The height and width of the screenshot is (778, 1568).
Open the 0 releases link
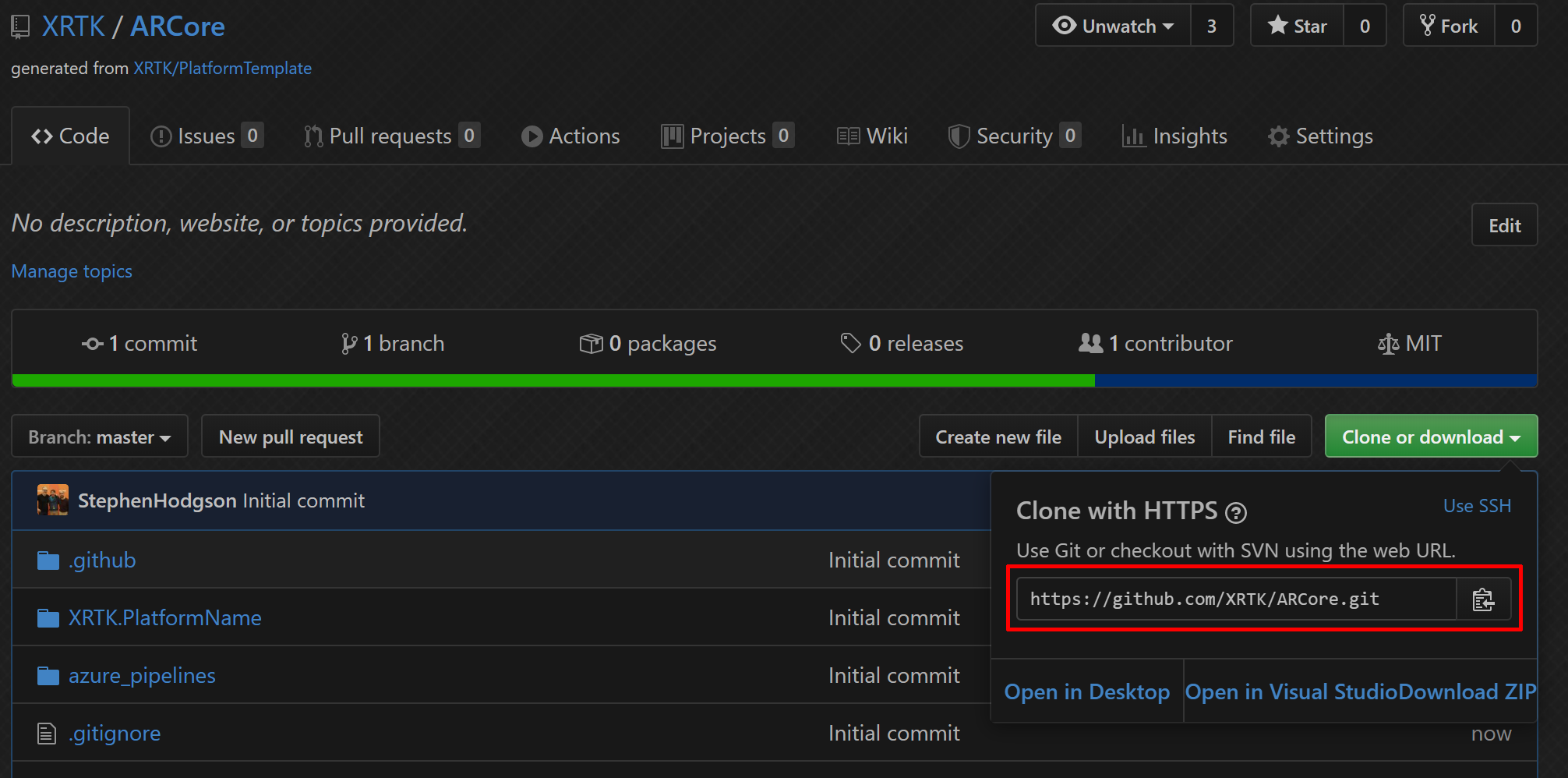pos(902,344)
